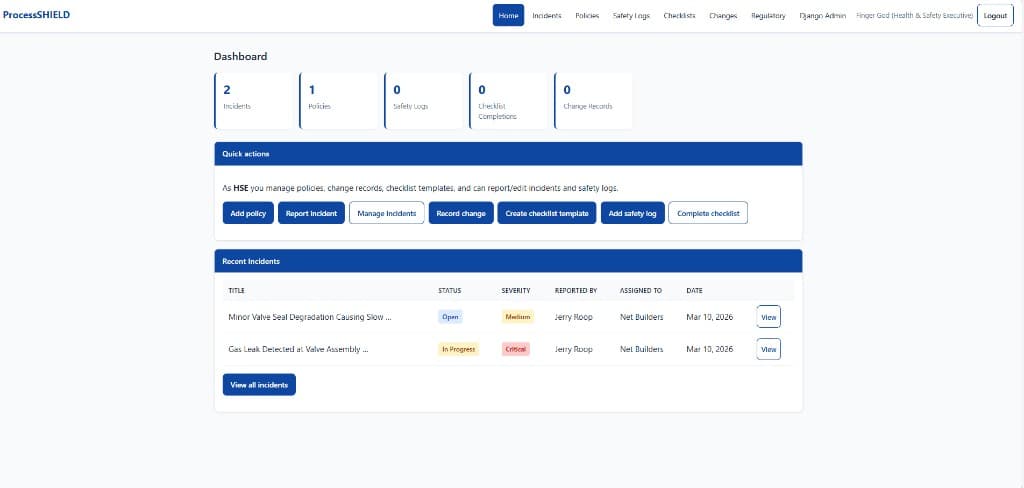The width and height of the screenshot is (1024, 488).
Task: Open the Policies count card
Action: click(x=338, y=101)
